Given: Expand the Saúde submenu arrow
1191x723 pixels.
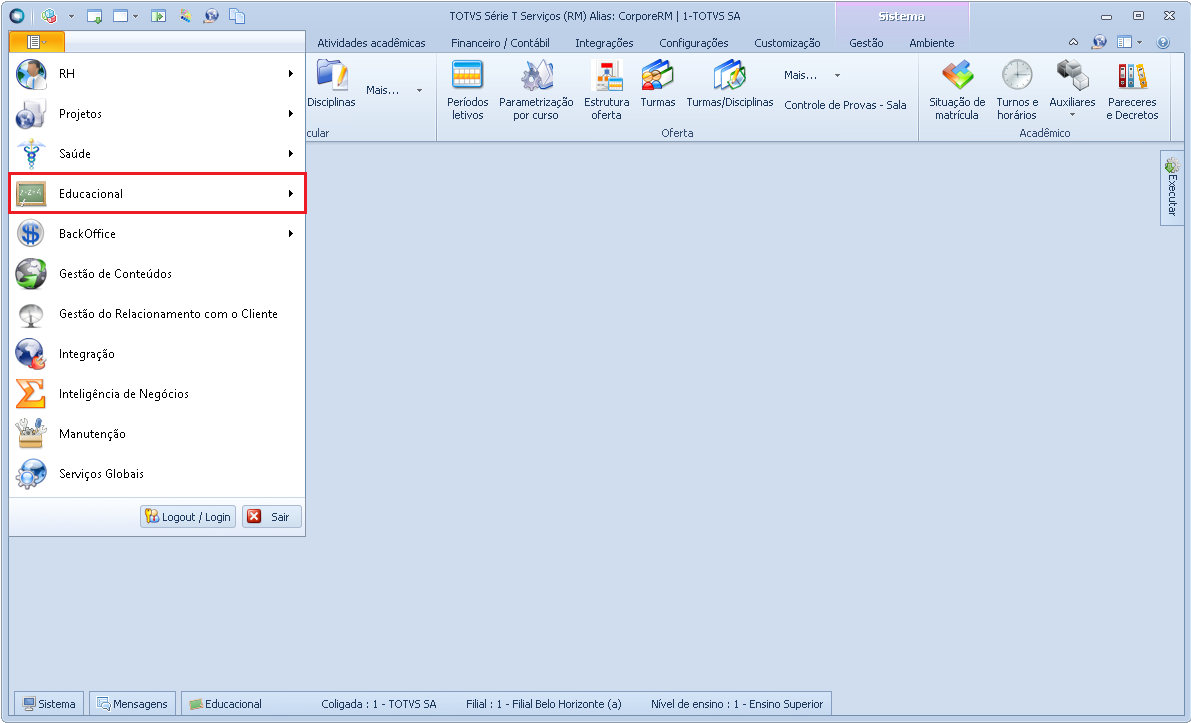Looking at the screenshot, I should pyautogui.click(x=290, y=153).
